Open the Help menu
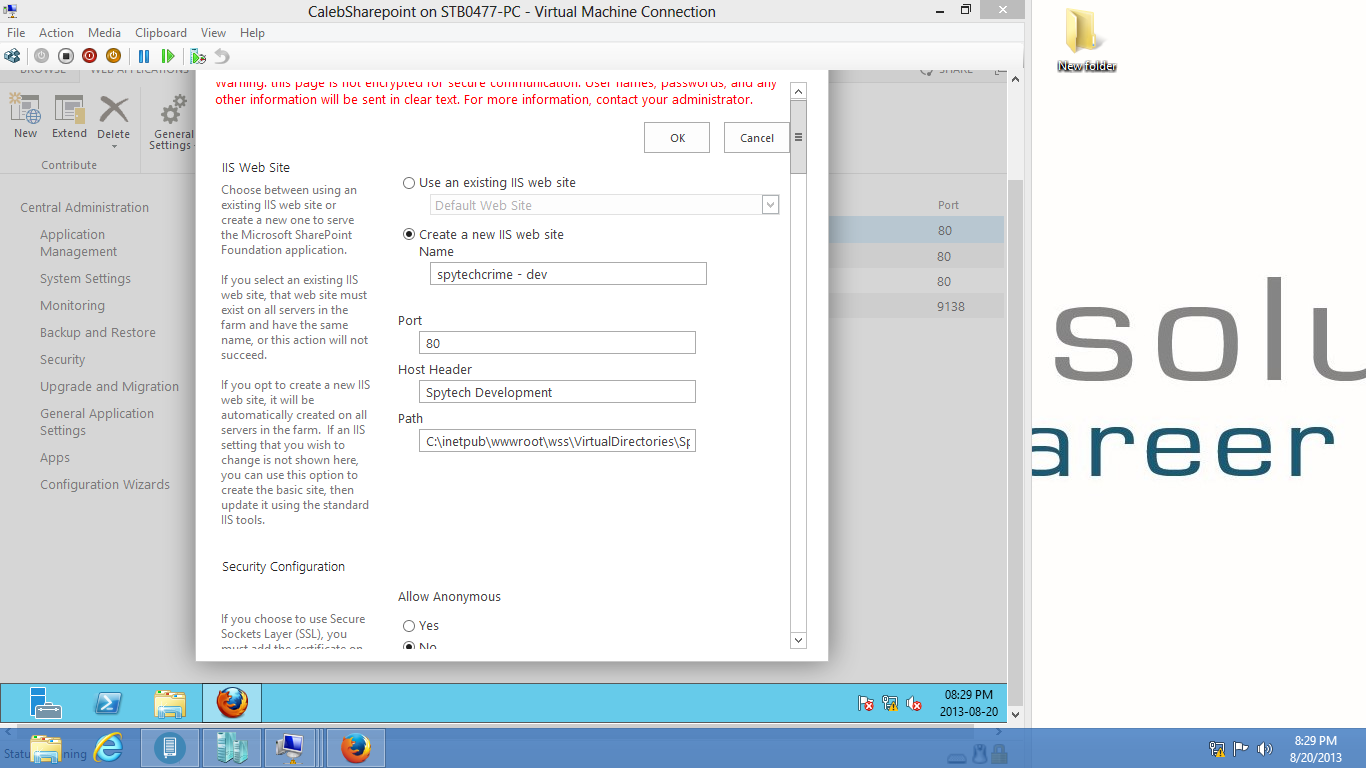The width and height of the screenshot is (1366, 768). pyautogui.click(x=252, y=33)
